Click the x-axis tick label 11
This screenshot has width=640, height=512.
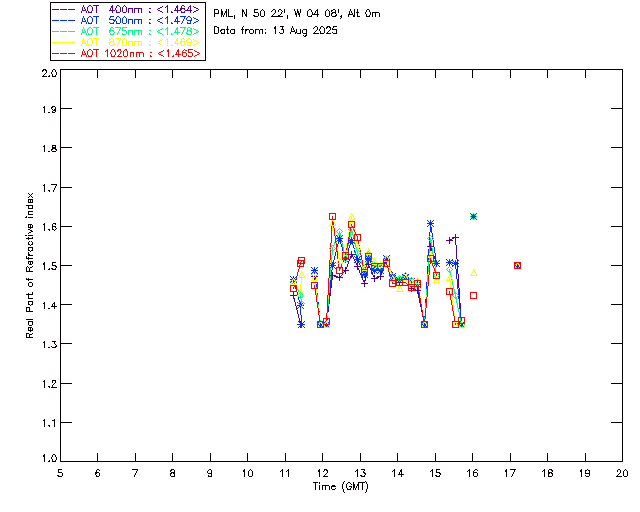(x=285, y=473)
